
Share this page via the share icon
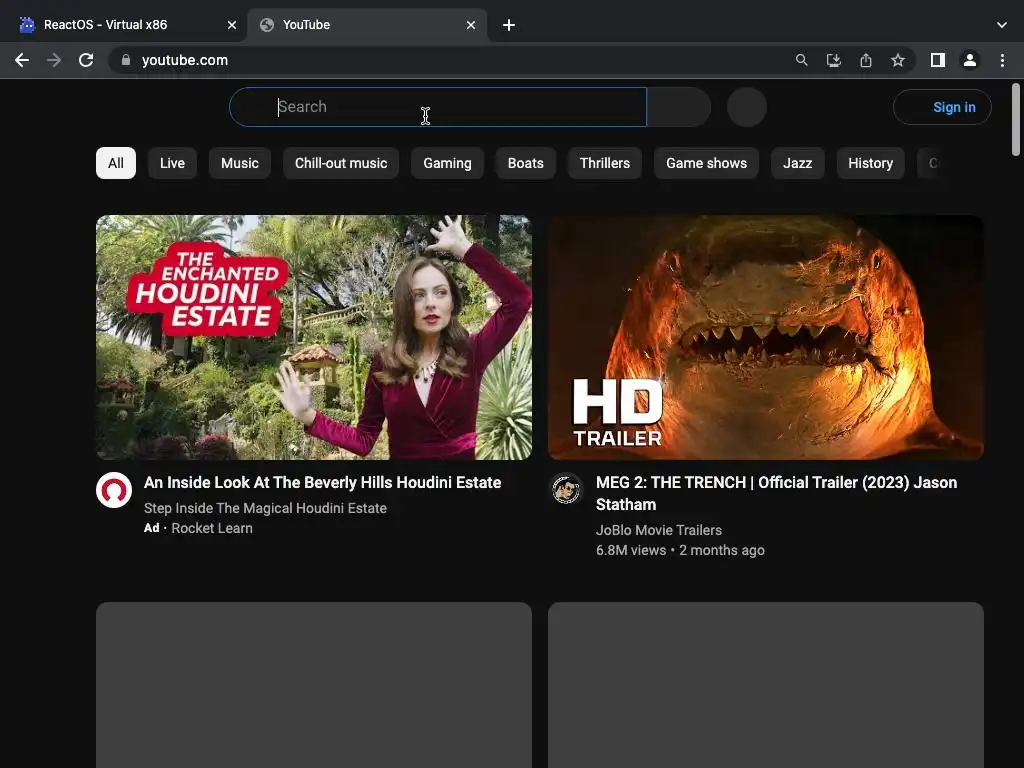click(865, 60)
